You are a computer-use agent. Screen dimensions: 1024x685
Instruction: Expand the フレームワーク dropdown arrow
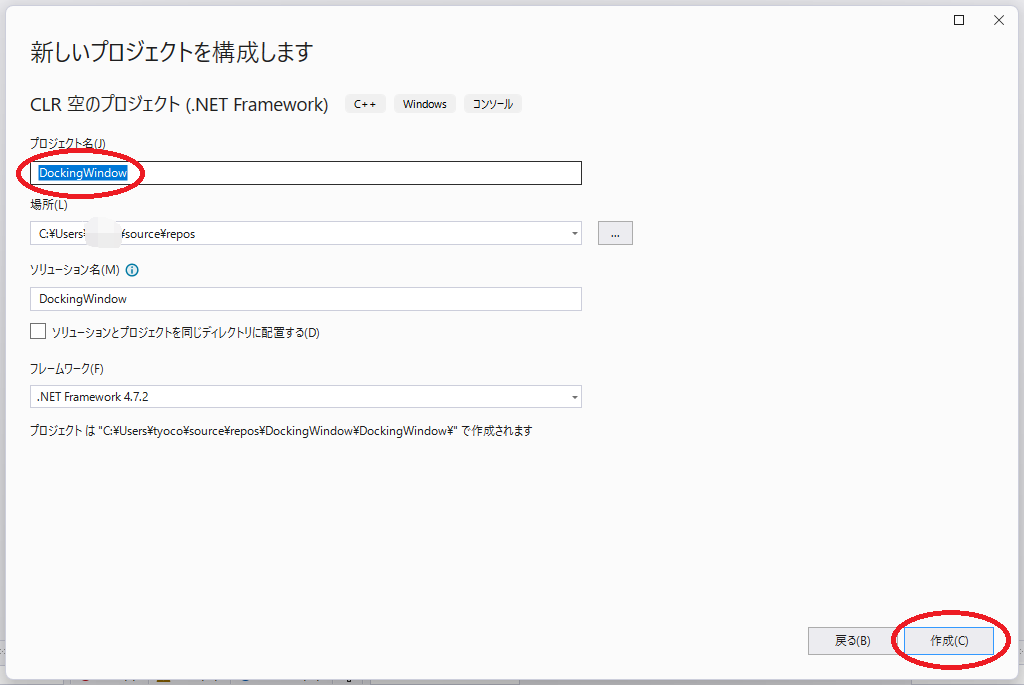[575, 397]
